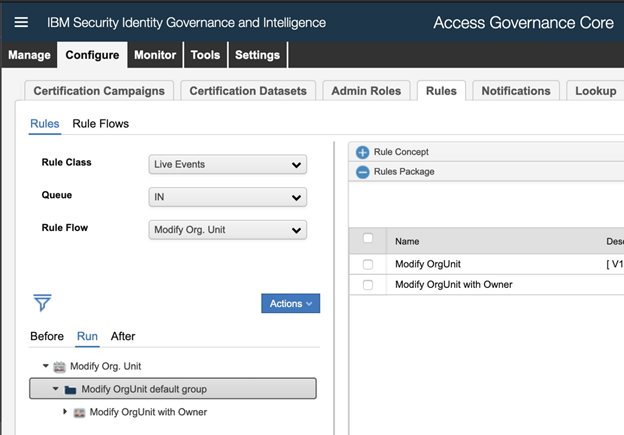This screenshot has height=435, width=624.
Task: Expand Rule Concept with plus icon
Action: (x=362, y=152)
